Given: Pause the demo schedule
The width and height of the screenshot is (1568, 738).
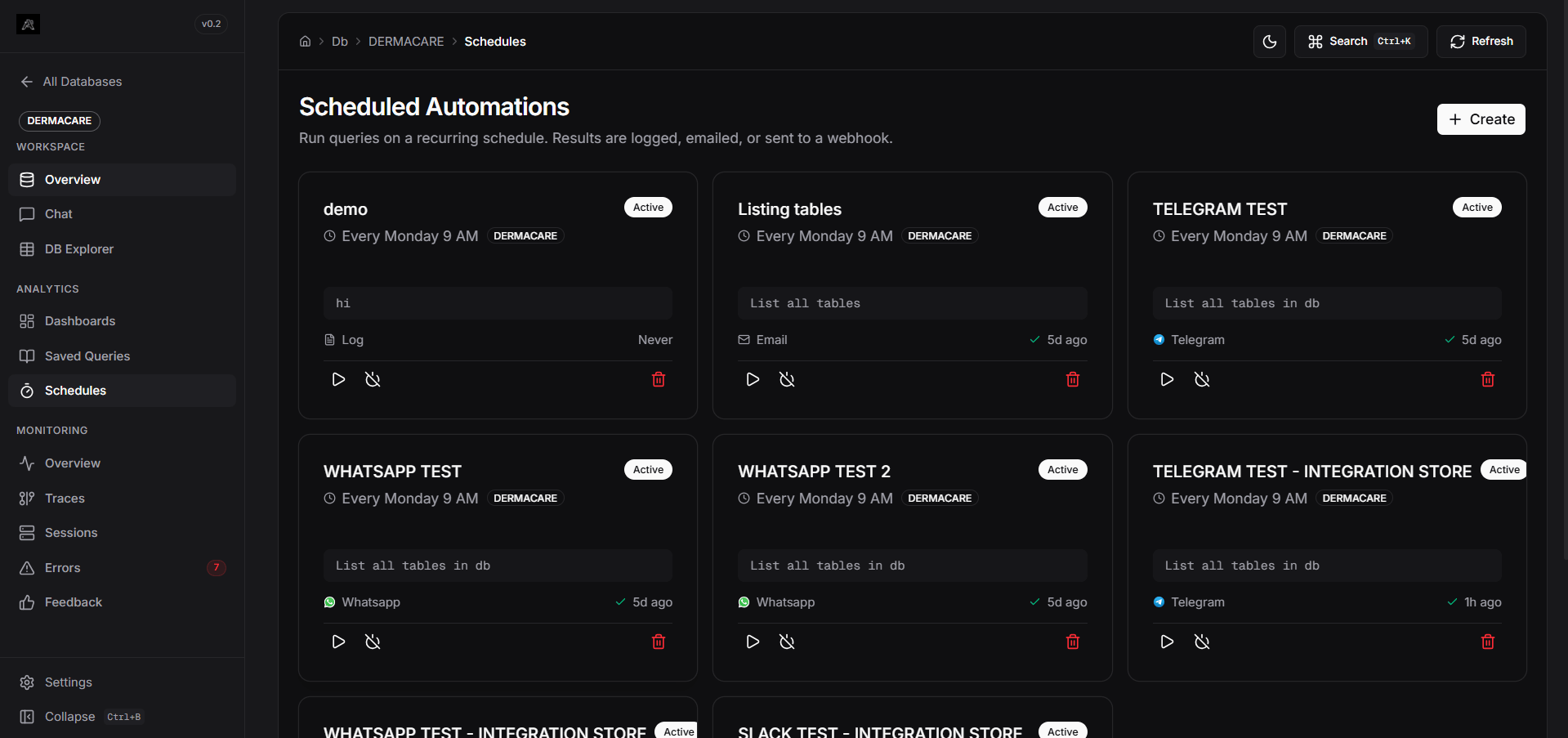Looking at the screenshot, I should coord(373,379).
